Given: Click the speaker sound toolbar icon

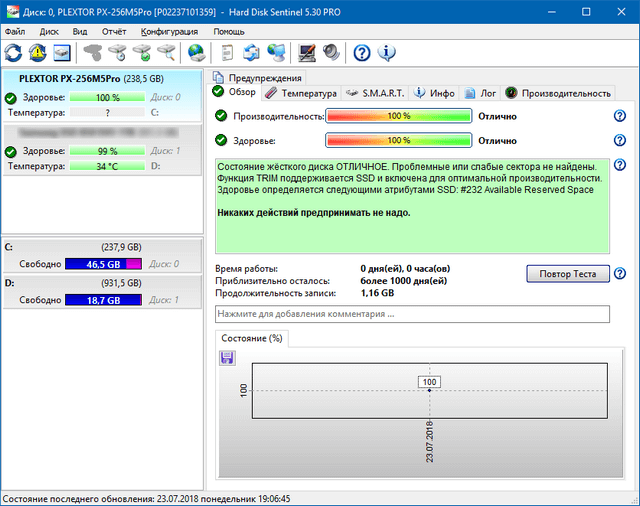Looking at the screenshot, I should coord(331,52).
